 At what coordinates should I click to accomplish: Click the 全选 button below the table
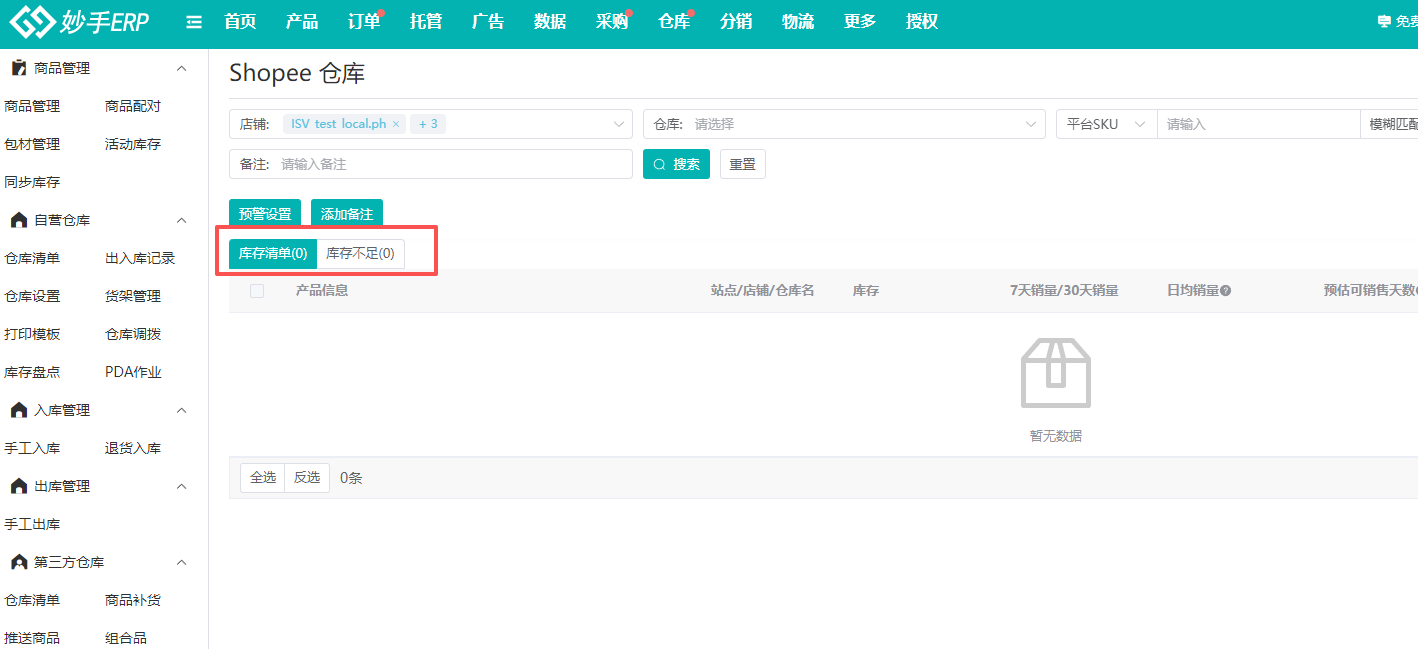(x=263, y=478)
